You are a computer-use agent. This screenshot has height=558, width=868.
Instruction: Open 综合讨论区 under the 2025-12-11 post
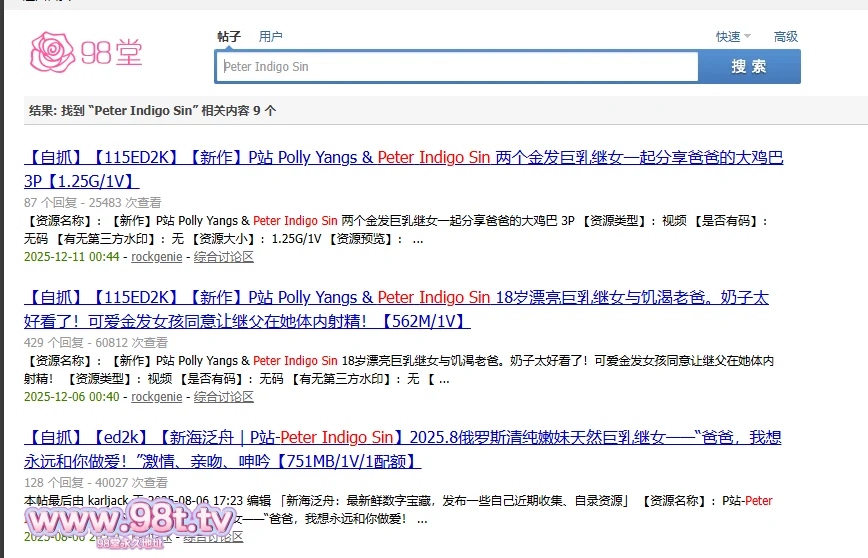pos(224,257)
